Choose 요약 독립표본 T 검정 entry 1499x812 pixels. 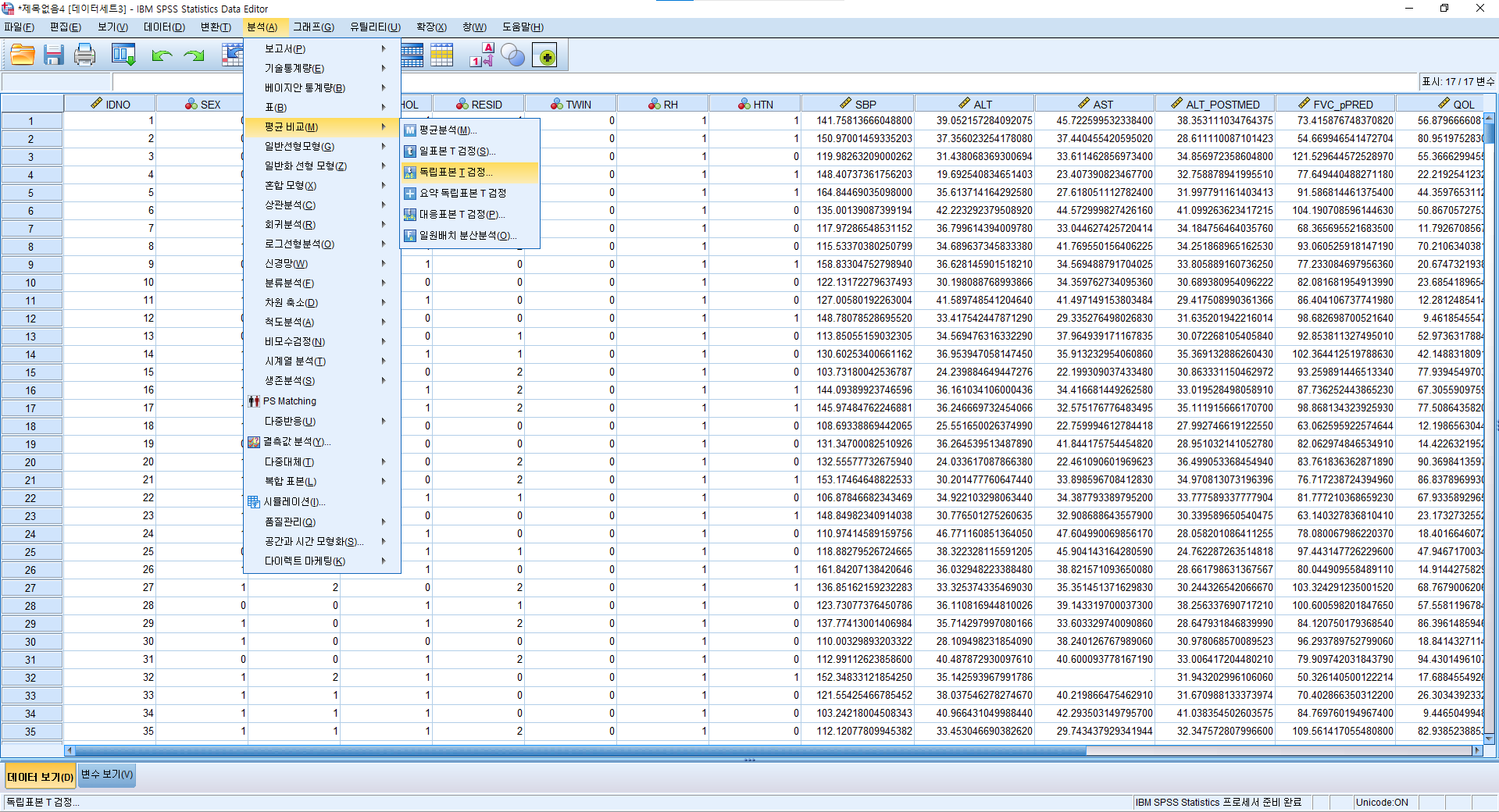pyautogui.click(x=470, y=194)
